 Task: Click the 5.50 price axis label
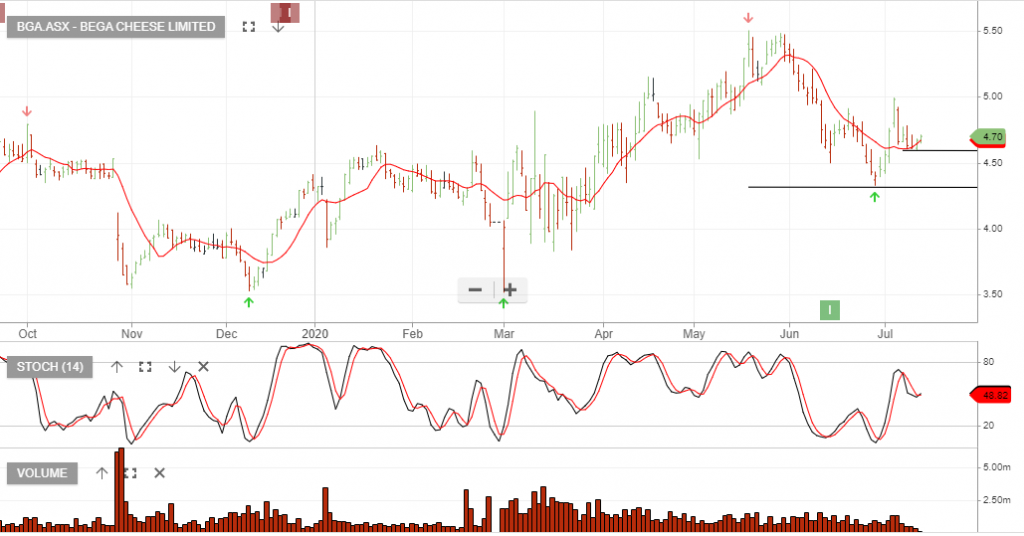click(x=993, y=31)
